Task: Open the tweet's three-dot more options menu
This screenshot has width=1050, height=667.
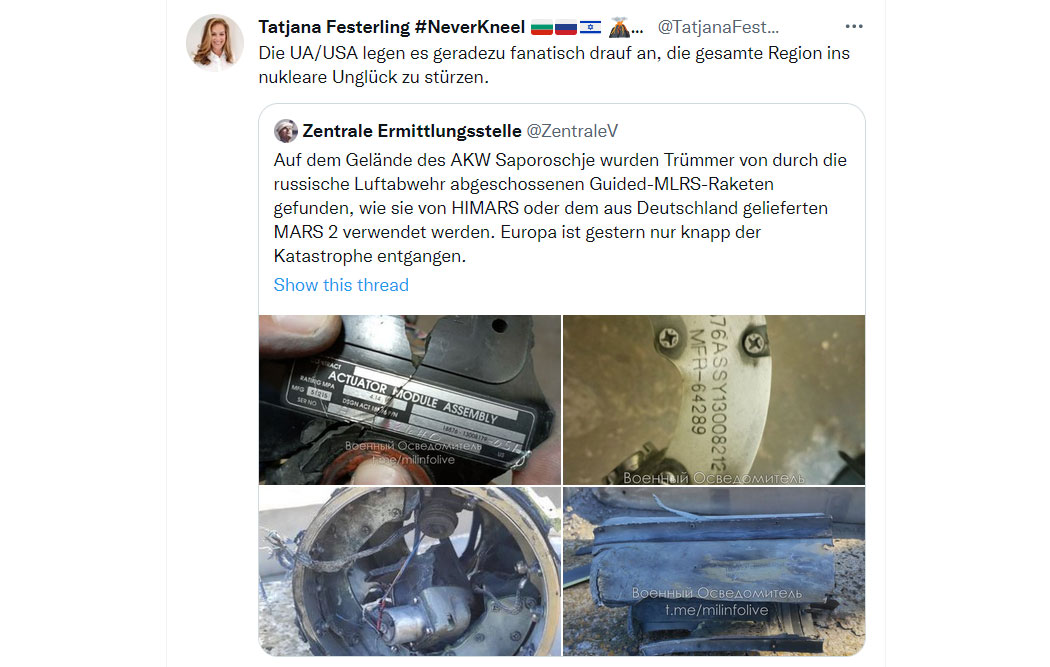Action: [854, 27]
